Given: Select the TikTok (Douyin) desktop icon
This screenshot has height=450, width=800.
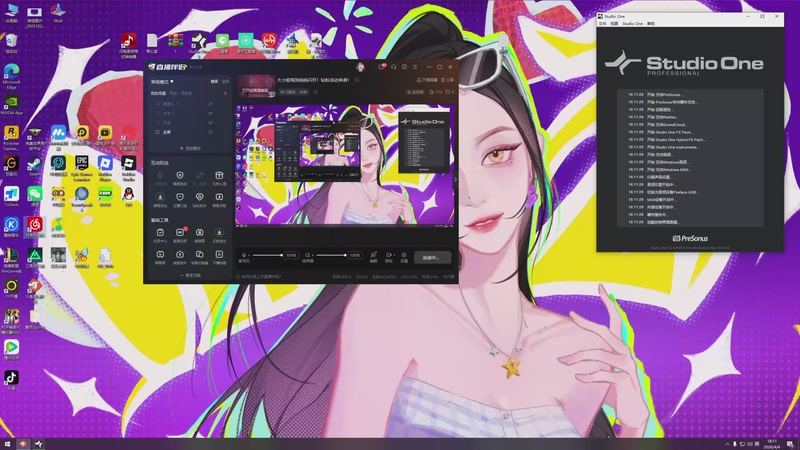Looking at the screenshot, I should point(11,380).
